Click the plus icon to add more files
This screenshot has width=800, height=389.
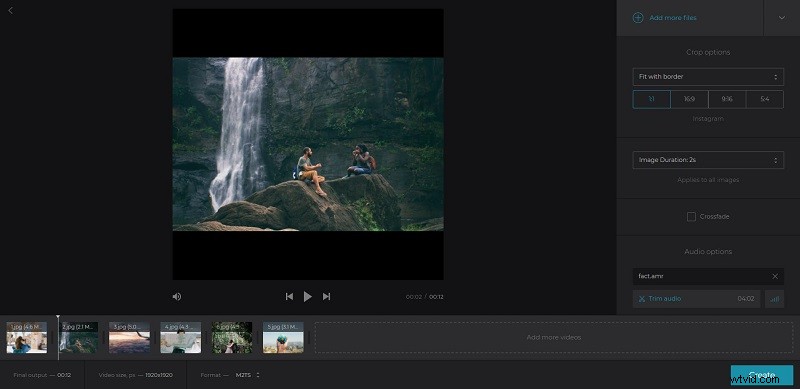tap(638, 18)
